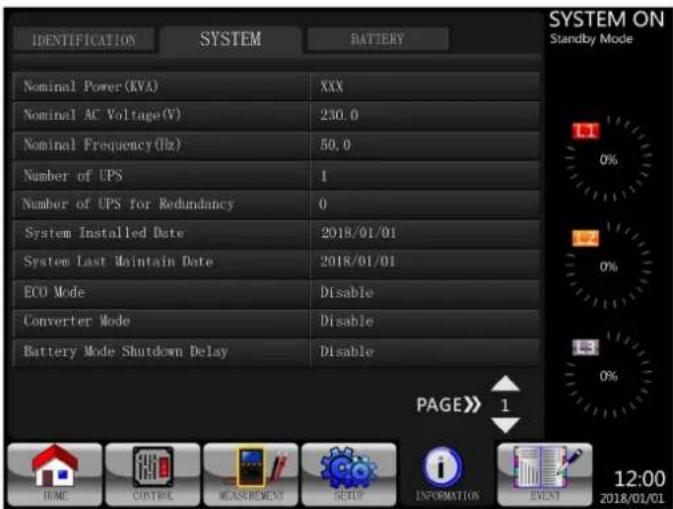
Task: Select the System Last Maintain Date label
Action: click(x=118, y=261)
